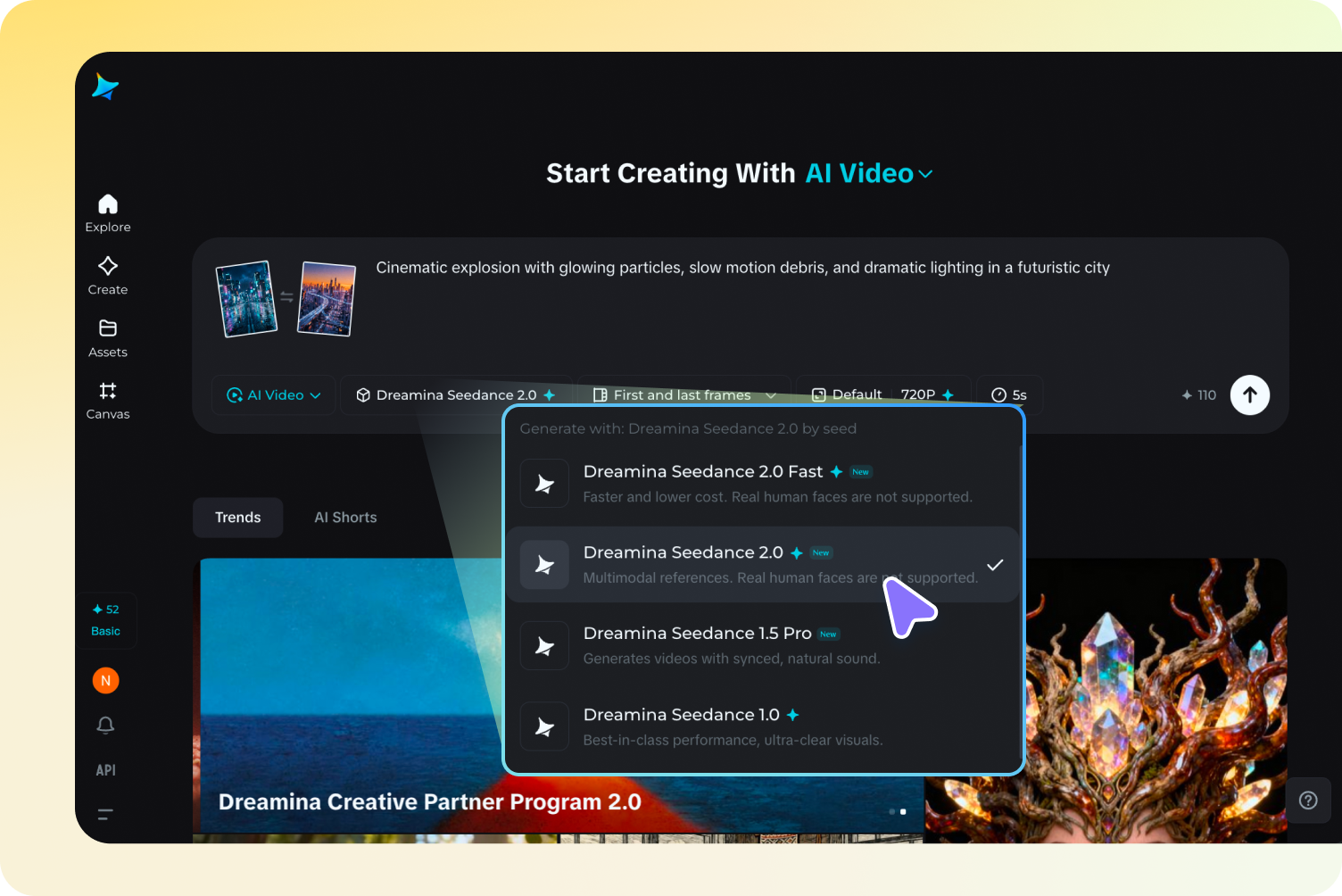The image size is (1342, 896).
Task: Open the 52 Basic credits plan badge
Action: [106, 619]
